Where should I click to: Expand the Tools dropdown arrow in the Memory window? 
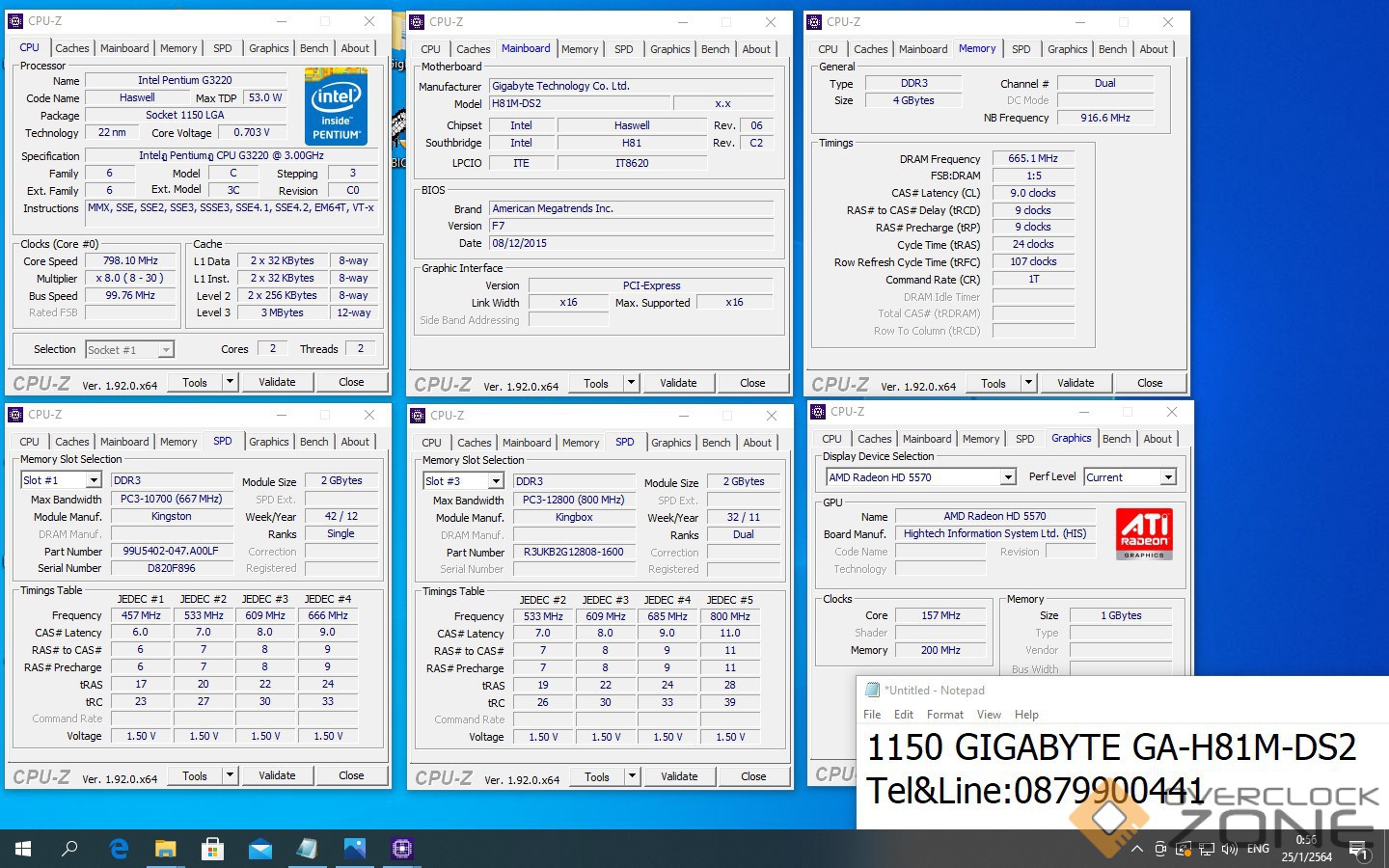[1028, 383]
